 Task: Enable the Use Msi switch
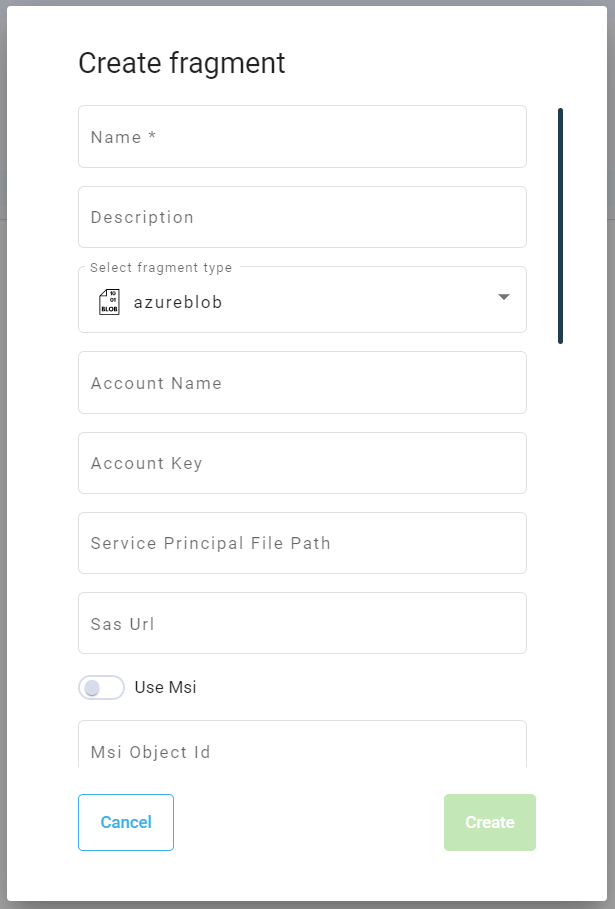(x=101, y=688)
